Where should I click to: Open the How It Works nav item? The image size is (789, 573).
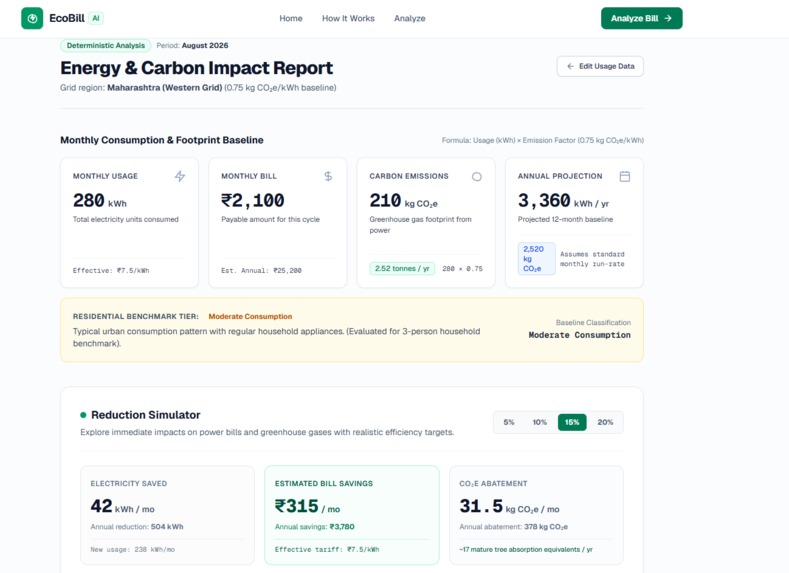(348, 19)
